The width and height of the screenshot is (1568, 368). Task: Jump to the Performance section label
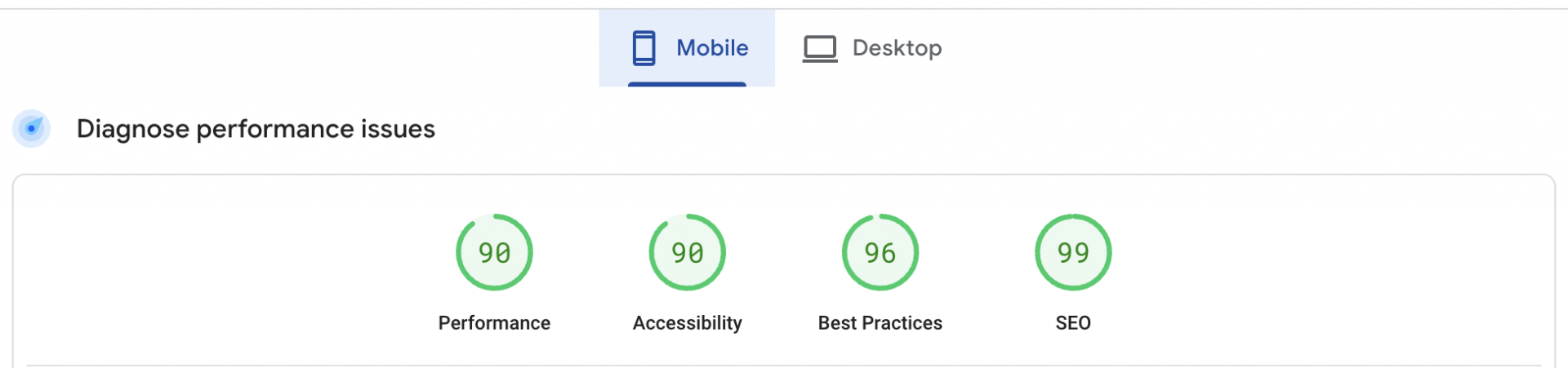click(x=494, y=323)
